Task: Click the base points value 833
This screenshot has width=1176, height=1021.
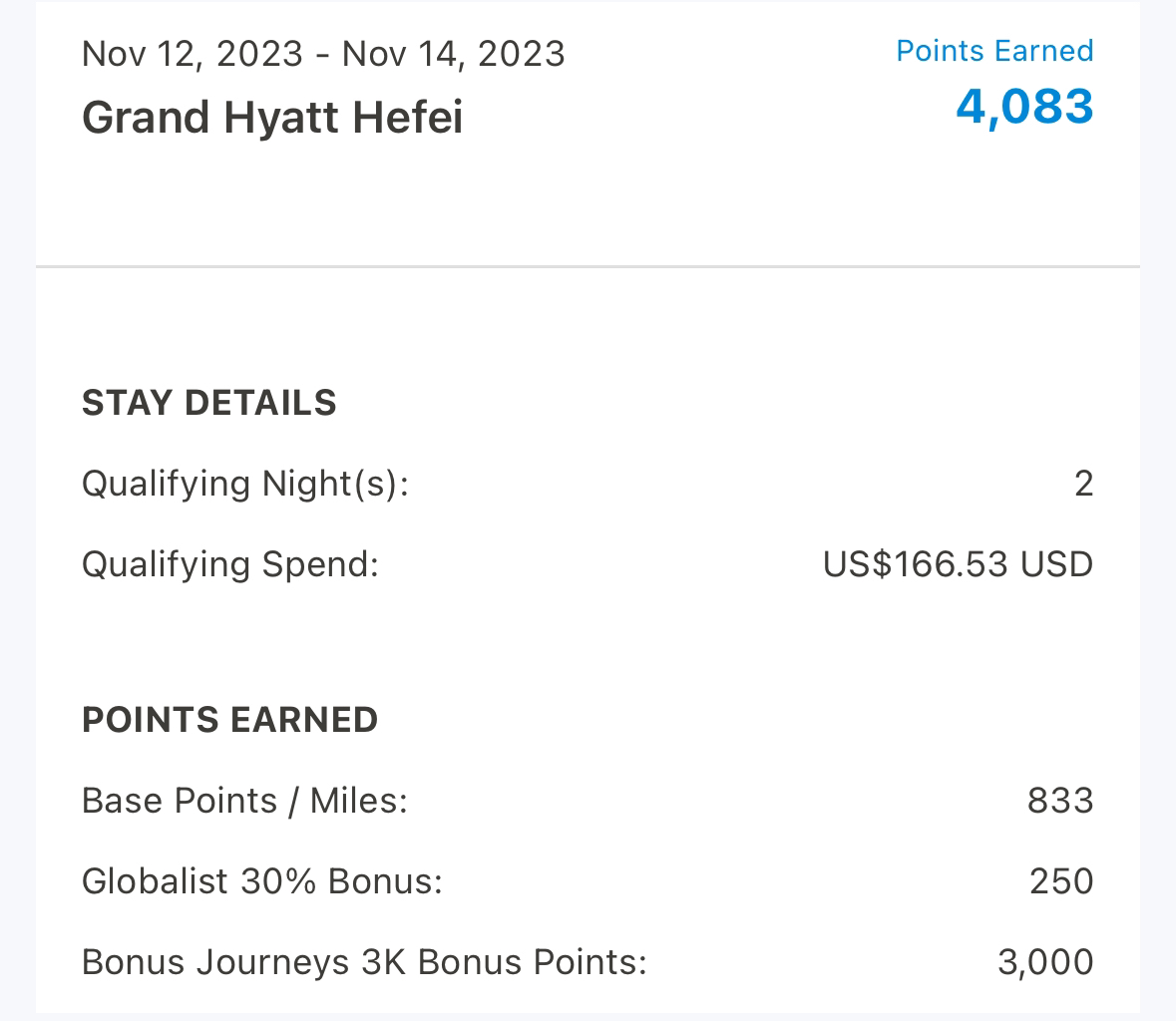Action: (x=1060, y=801)
